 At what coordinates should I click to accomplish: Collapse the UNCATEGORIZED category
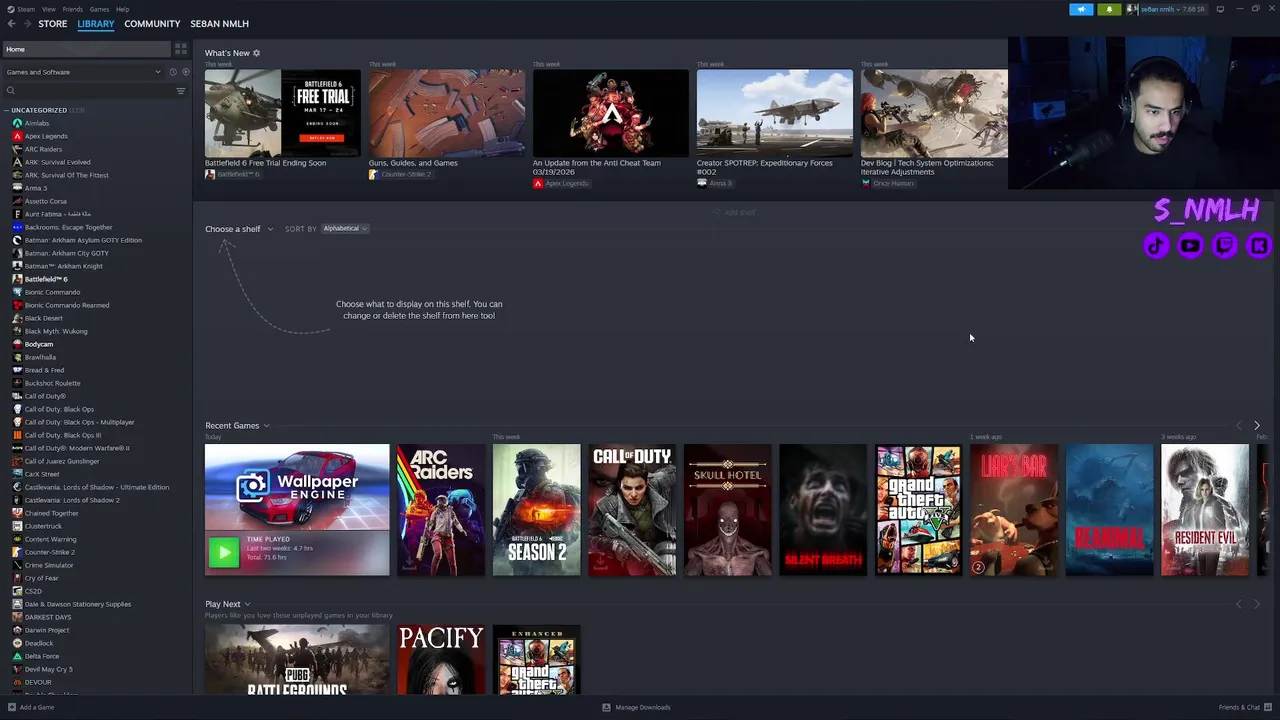click(7, 110)
